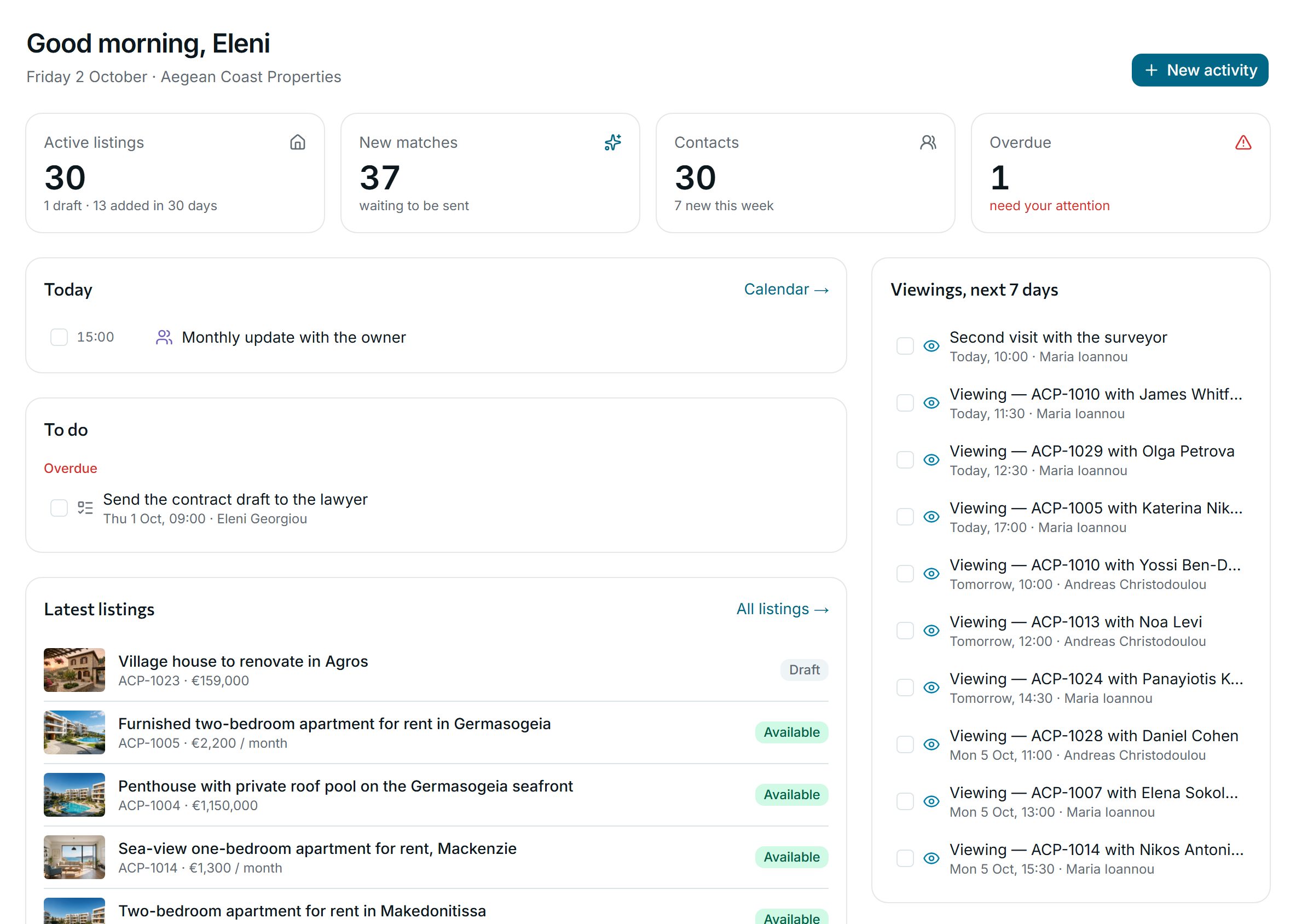
Task: Click the meeting icon beside Monthly update with the owner
Action: pos(164,337)
